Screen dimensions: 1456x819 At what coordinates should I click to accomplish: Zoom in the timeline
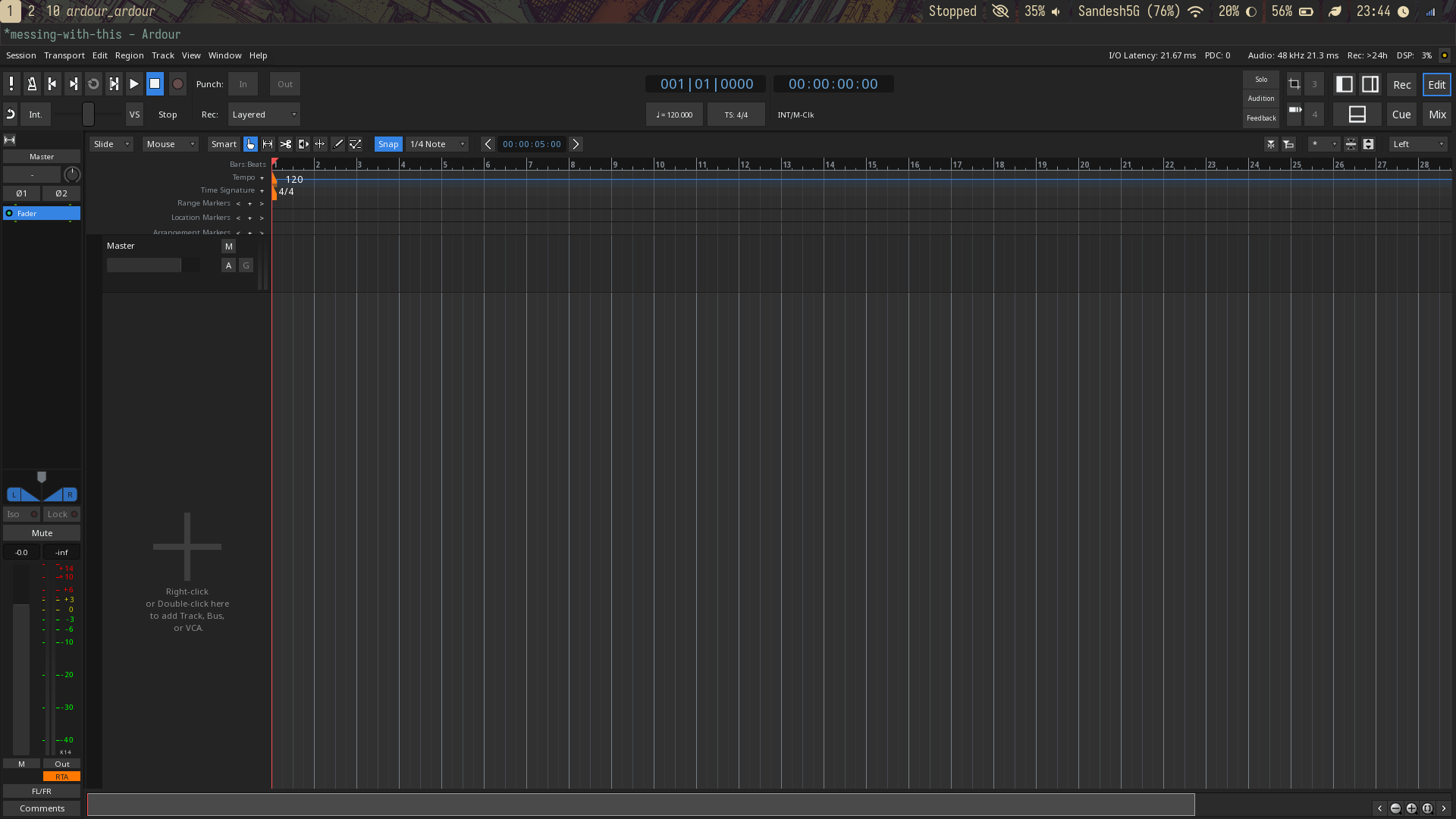pyautogui.click(x=1411, y=808)
